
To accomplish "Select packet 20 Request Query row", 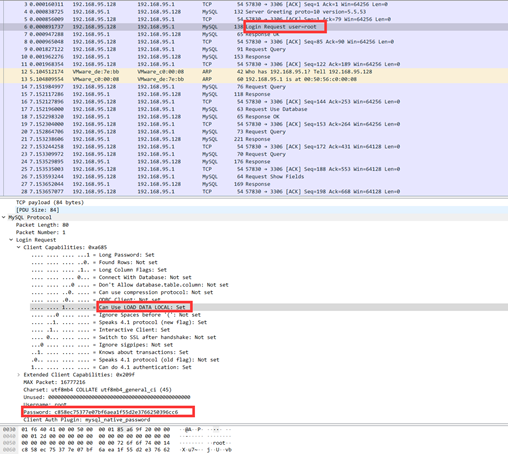I will coord(255,132).
